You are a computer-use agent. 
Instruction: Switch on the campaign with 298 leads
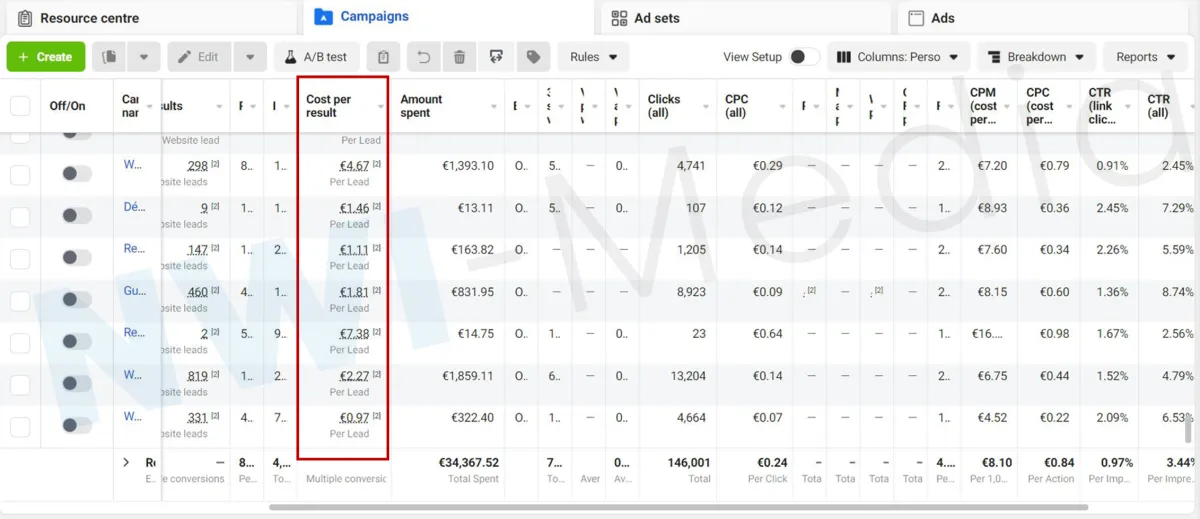tap(76, 173)
